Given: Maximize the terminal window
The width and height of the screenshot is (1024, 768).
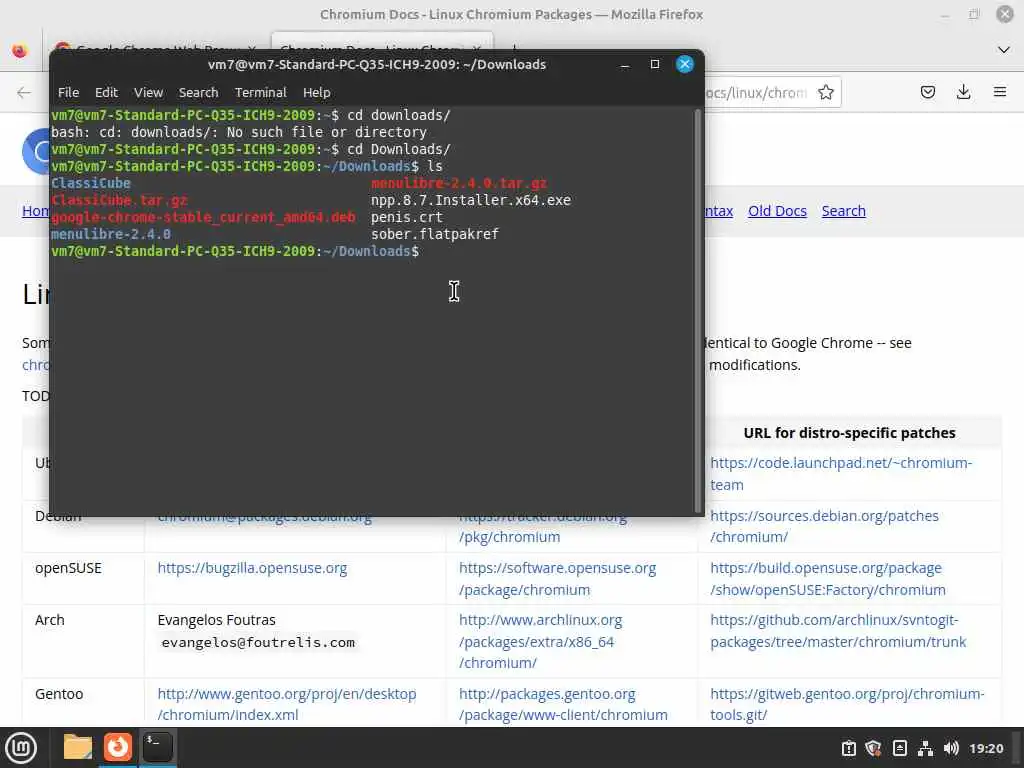Looking at the screenshot, I should tap(654, 64).
